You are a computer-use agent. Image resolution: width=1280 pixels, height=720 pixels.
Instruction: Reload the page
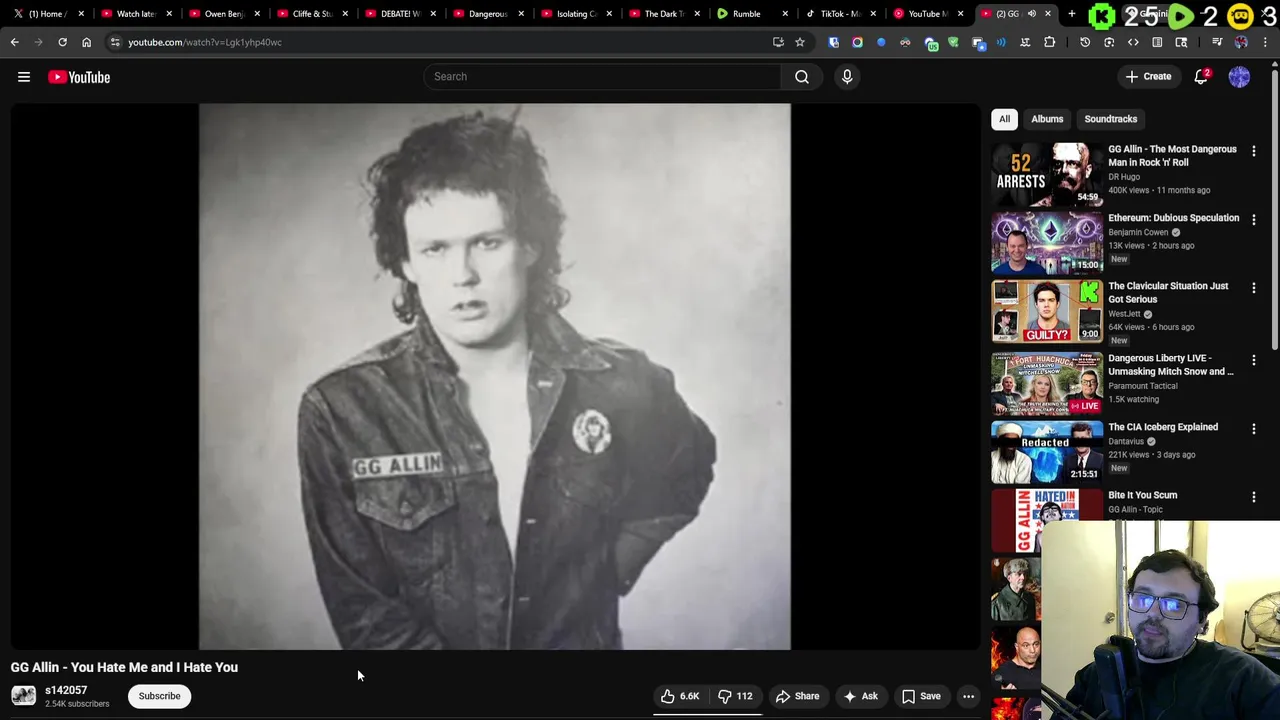[62, 42]
